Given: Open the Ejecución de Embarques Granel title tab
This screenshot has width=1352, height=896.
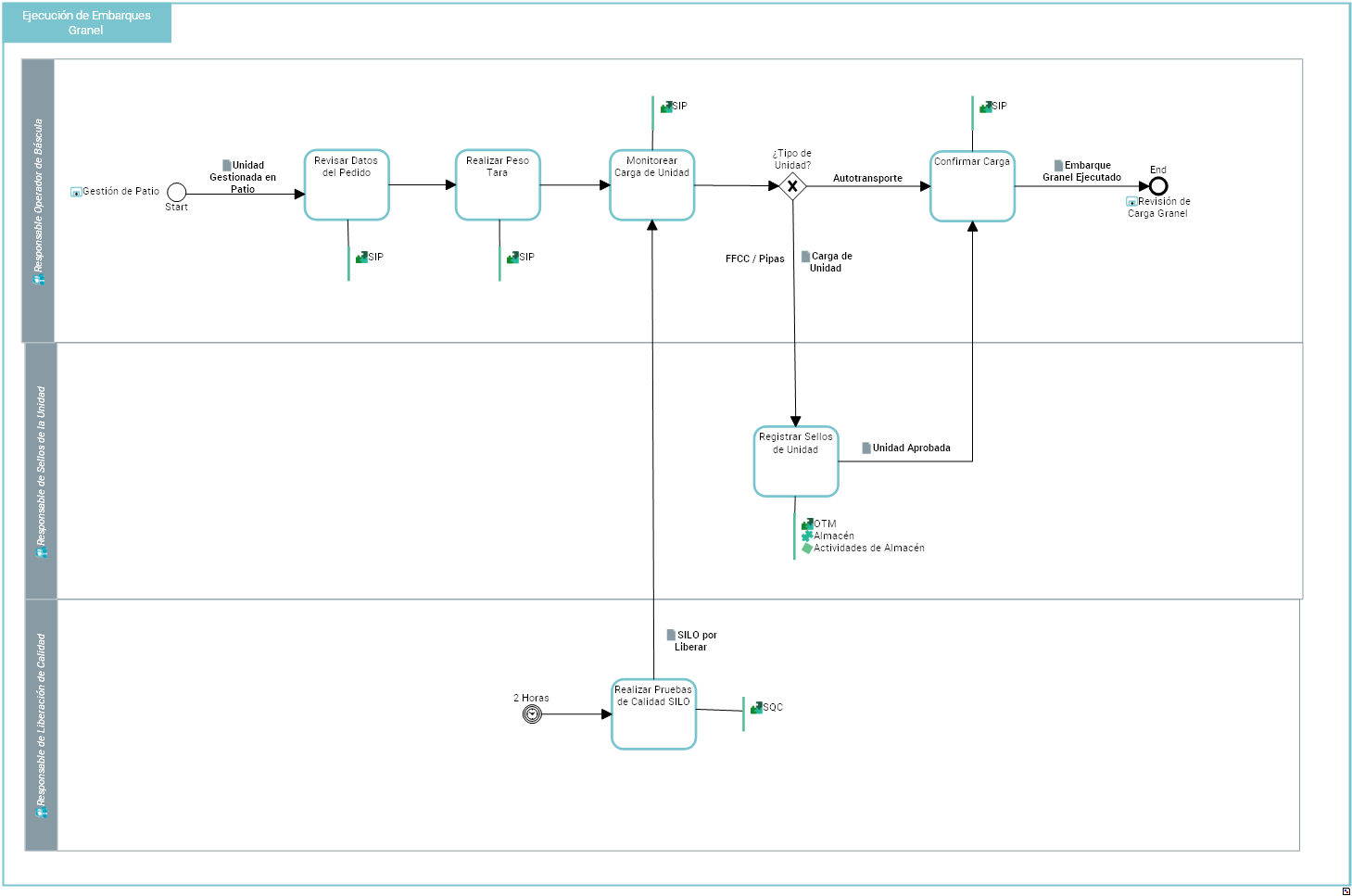Looking at the screenshot, I should 87,23.
